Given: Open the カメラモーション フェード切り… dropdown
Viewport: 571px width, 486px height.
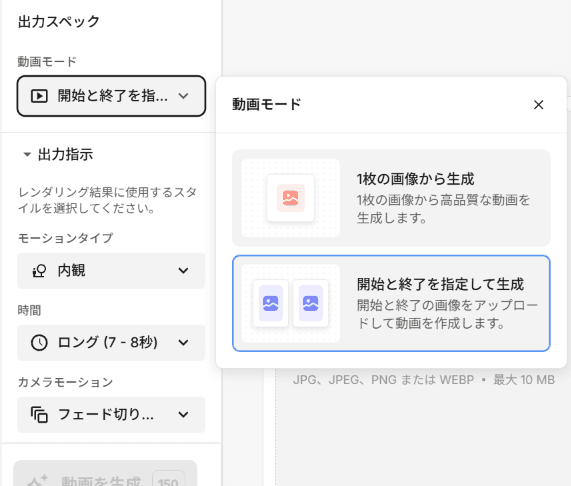Looking at the screenshot, I should [111, 415].
